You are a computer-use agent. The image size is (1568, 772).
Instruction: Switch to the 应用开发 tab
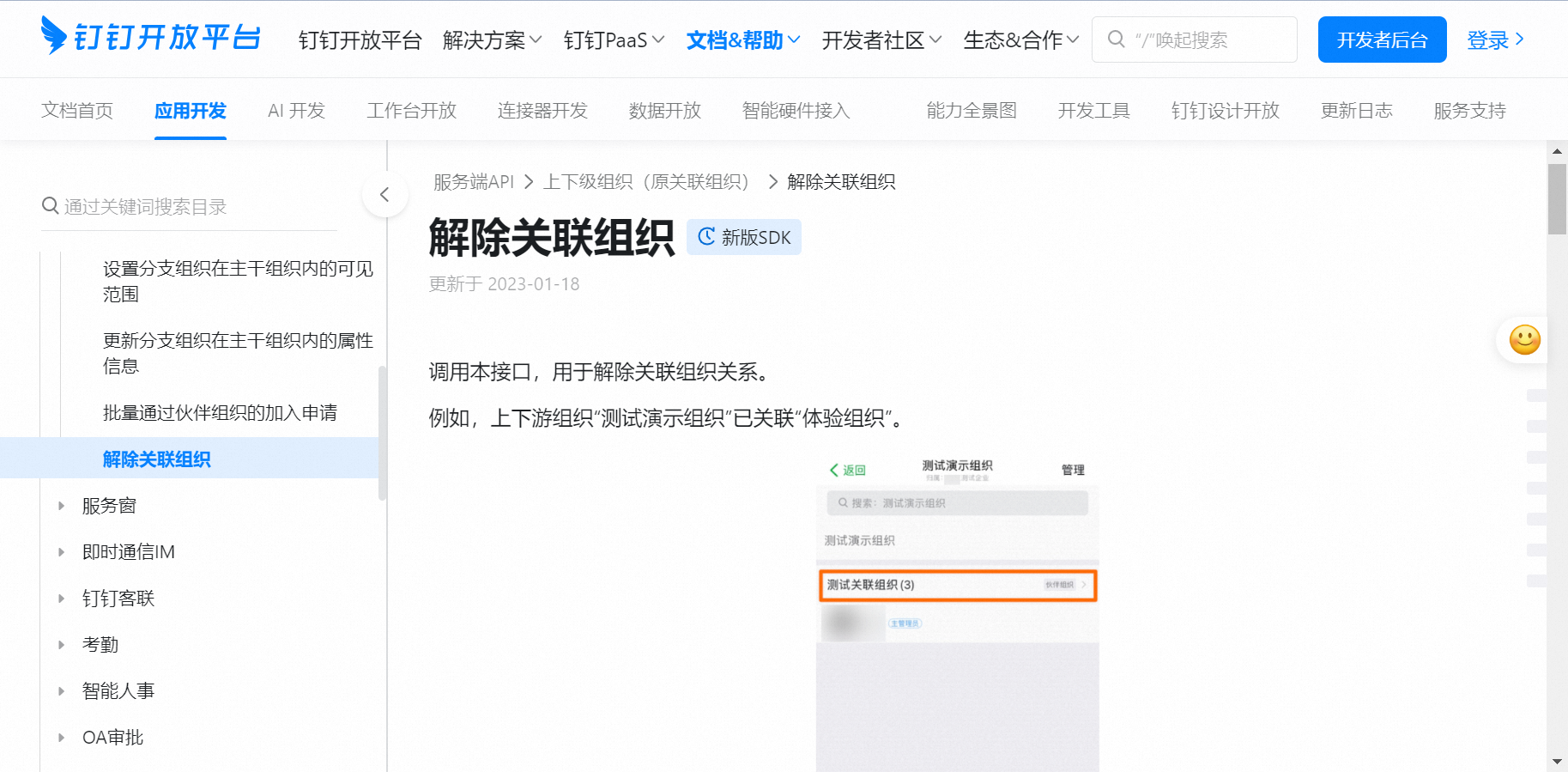[x=191, y=110]
